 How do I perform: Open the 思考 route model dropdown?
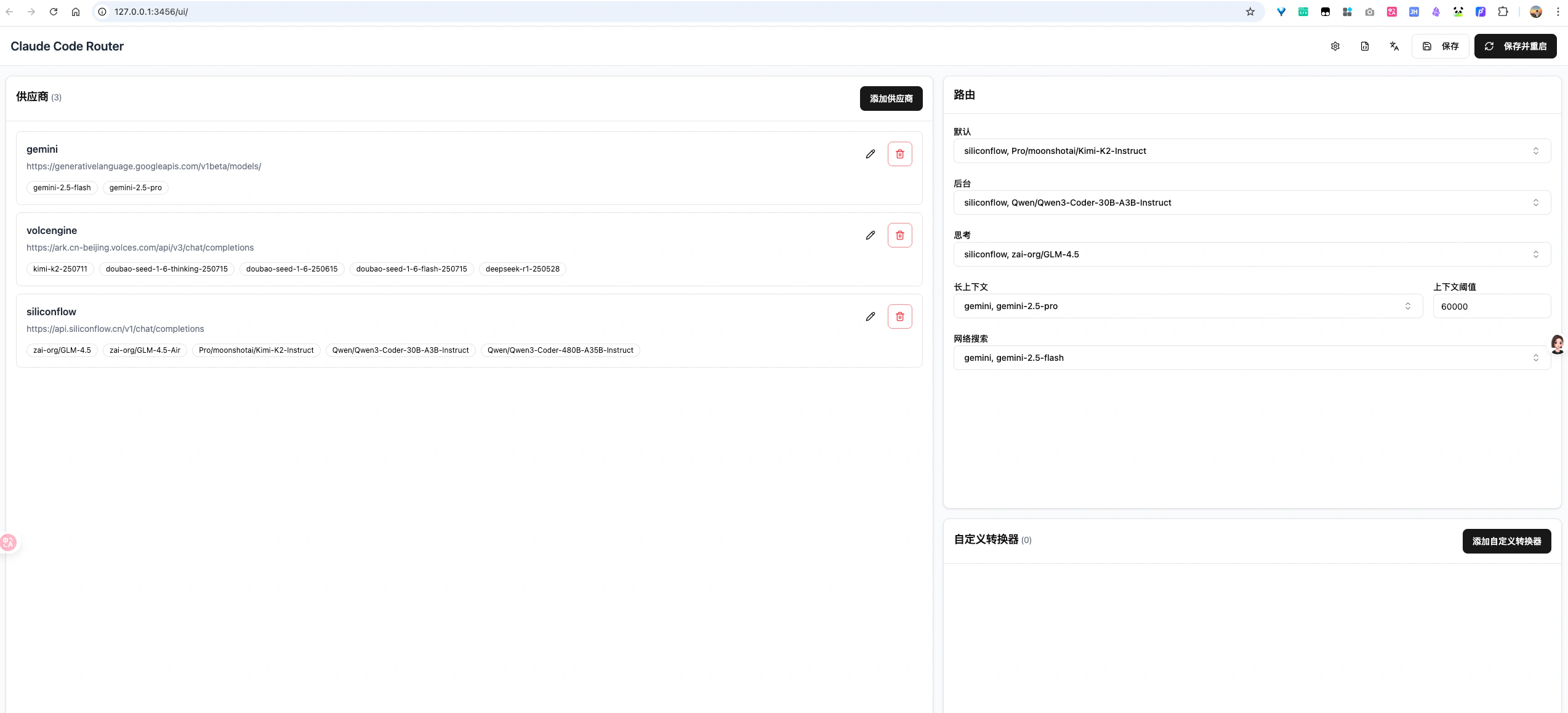pyautogui.click(x=1251, y=254)
